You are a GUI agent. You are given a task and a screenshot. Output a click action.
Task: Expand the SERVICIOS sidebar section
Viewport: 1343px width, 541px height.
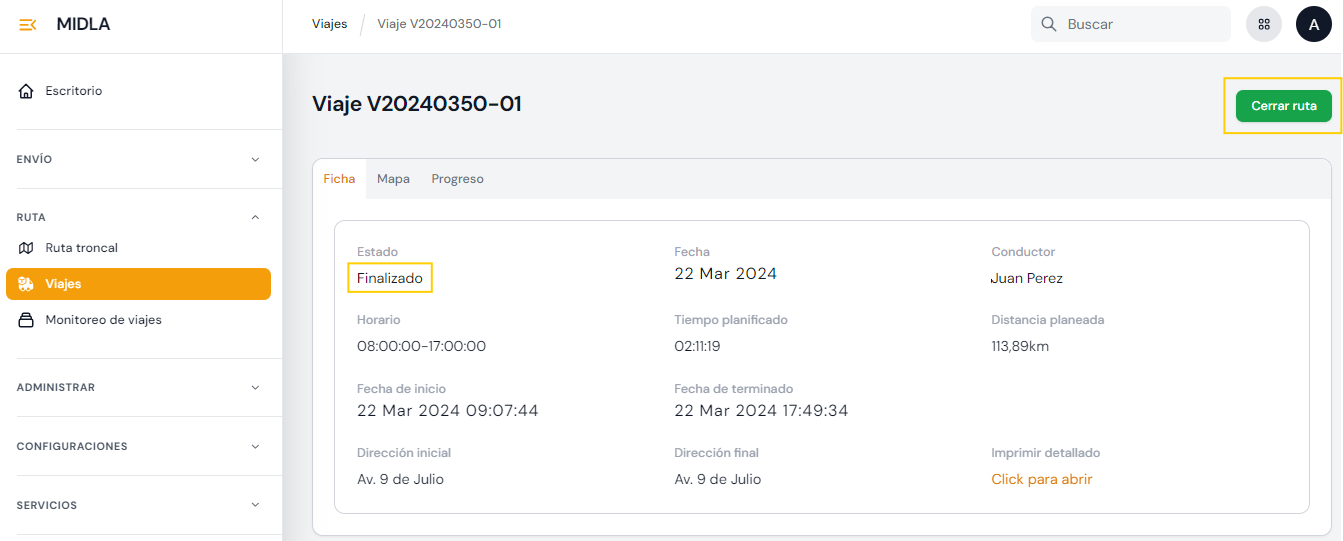(255, 505)
